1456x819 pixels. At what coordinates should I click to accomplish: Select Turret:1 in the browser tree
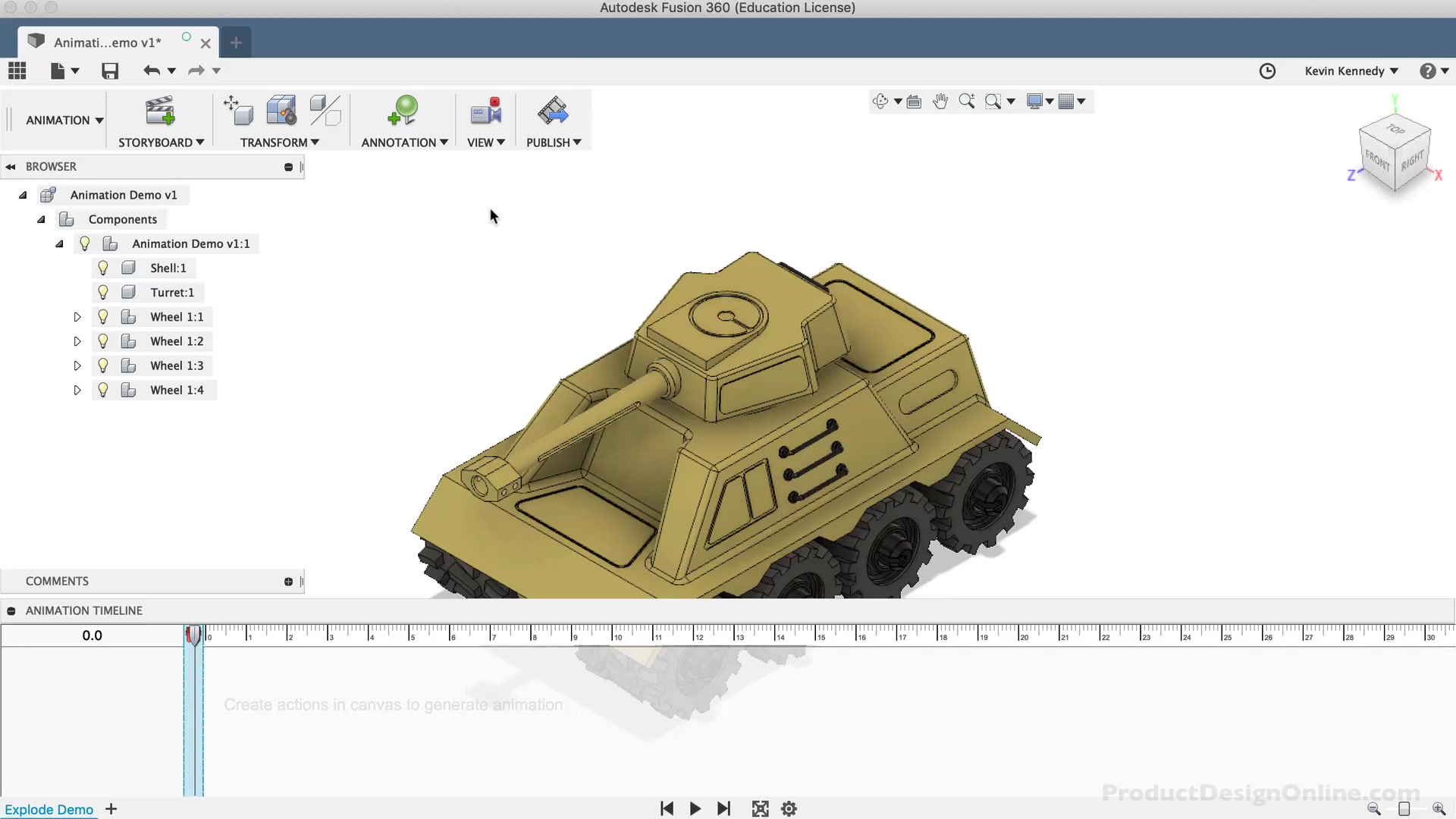[172, 292]
